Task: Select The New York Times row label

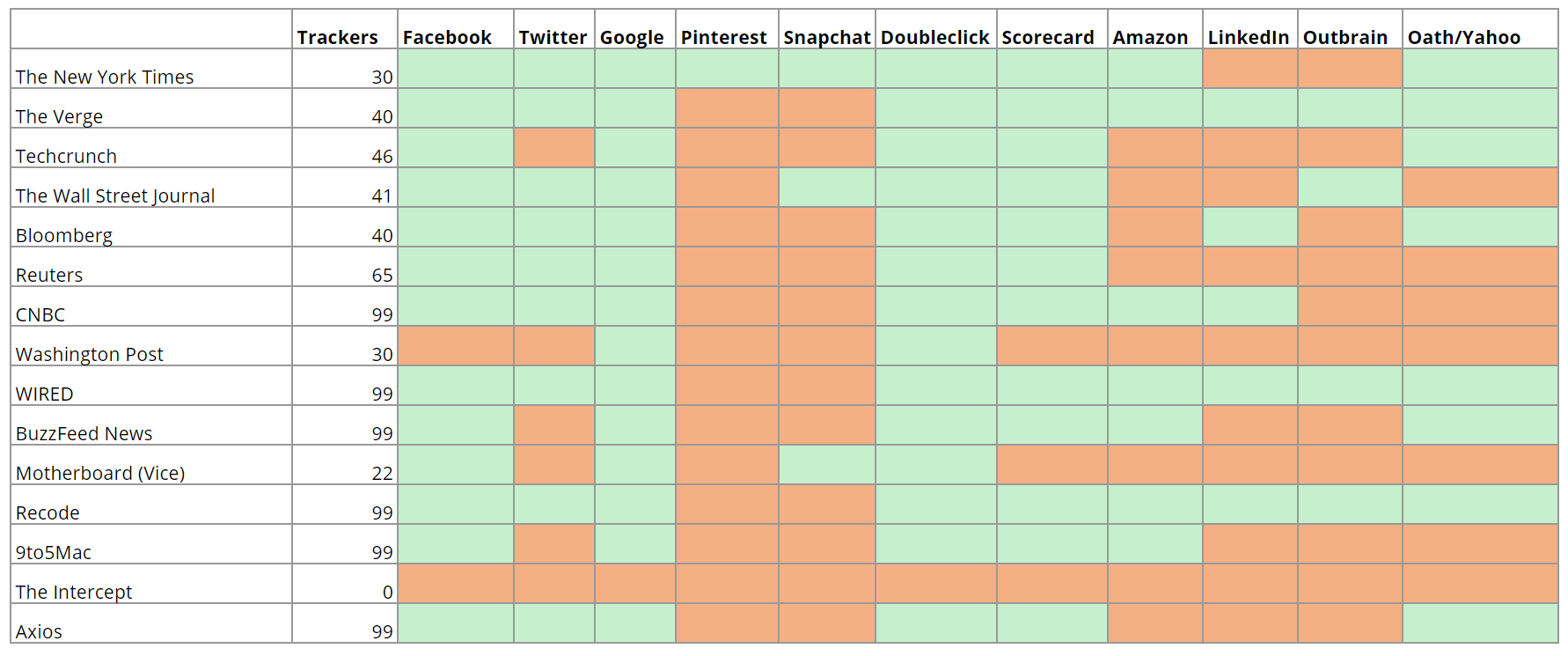Action: point(105,77)
